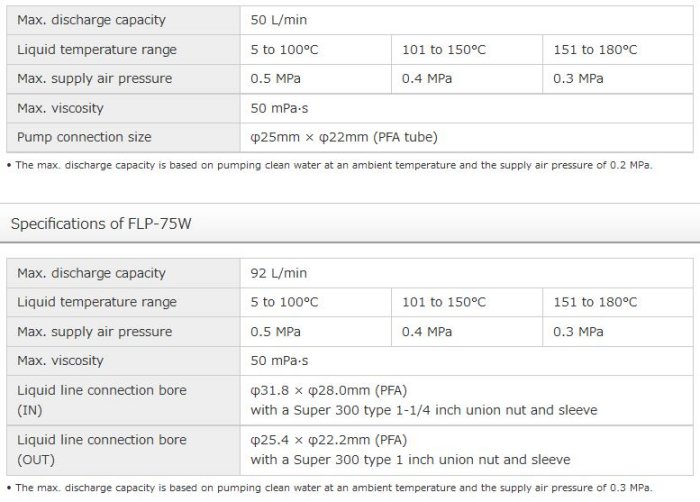Click the FLP-75W 'Max. discharge capacity' label
Image resolution: width=700 pixels, height=502 pixels.
[91, 273]
